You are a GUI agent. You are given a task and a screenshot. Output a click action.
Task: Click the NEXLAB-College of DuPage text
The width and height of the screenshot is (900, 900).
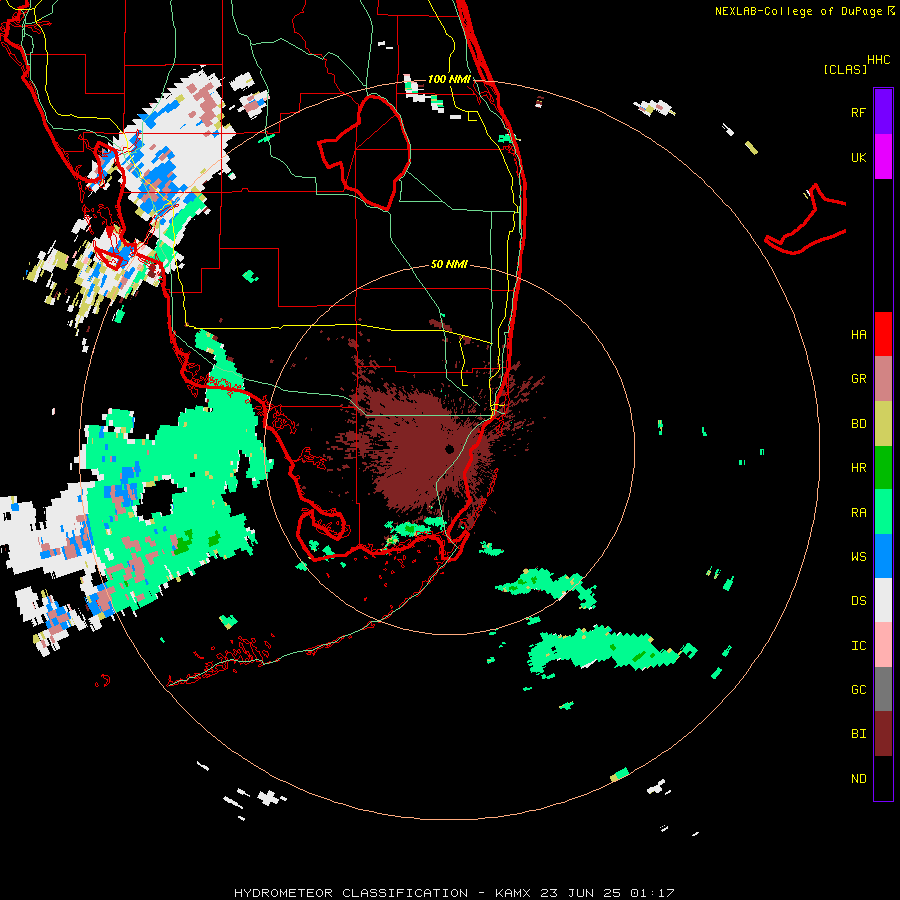point(800,11)
